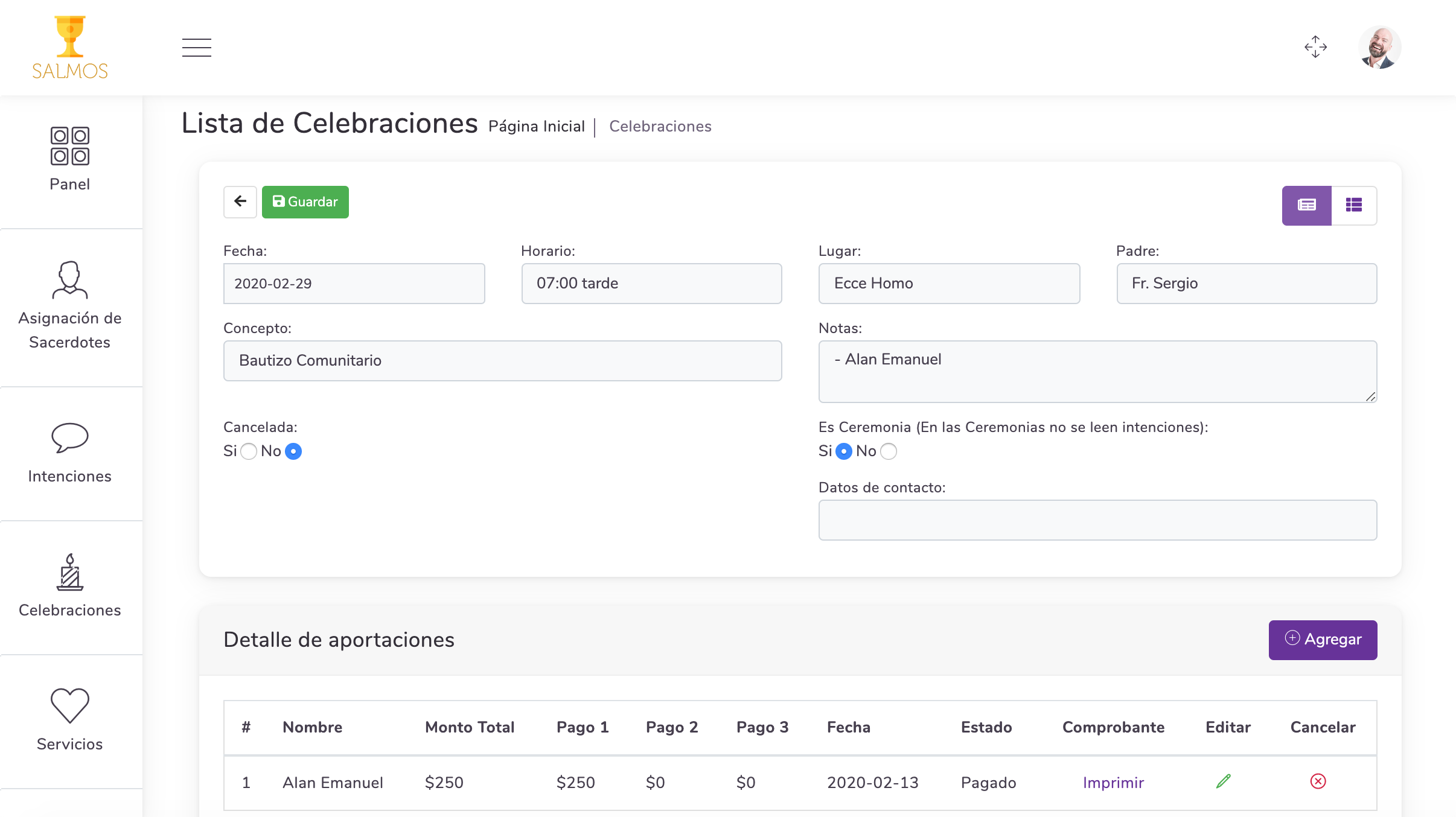Click the fullscreen arrows icon

[1315, 47]
